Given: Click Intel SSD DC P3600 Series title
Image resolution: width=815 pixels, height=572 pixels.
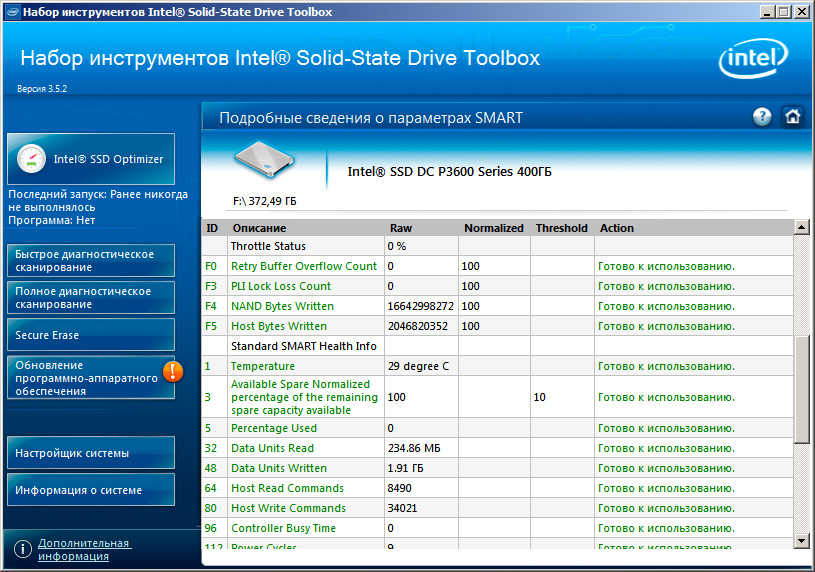Looking at the screenshot, I should [450, 172].
